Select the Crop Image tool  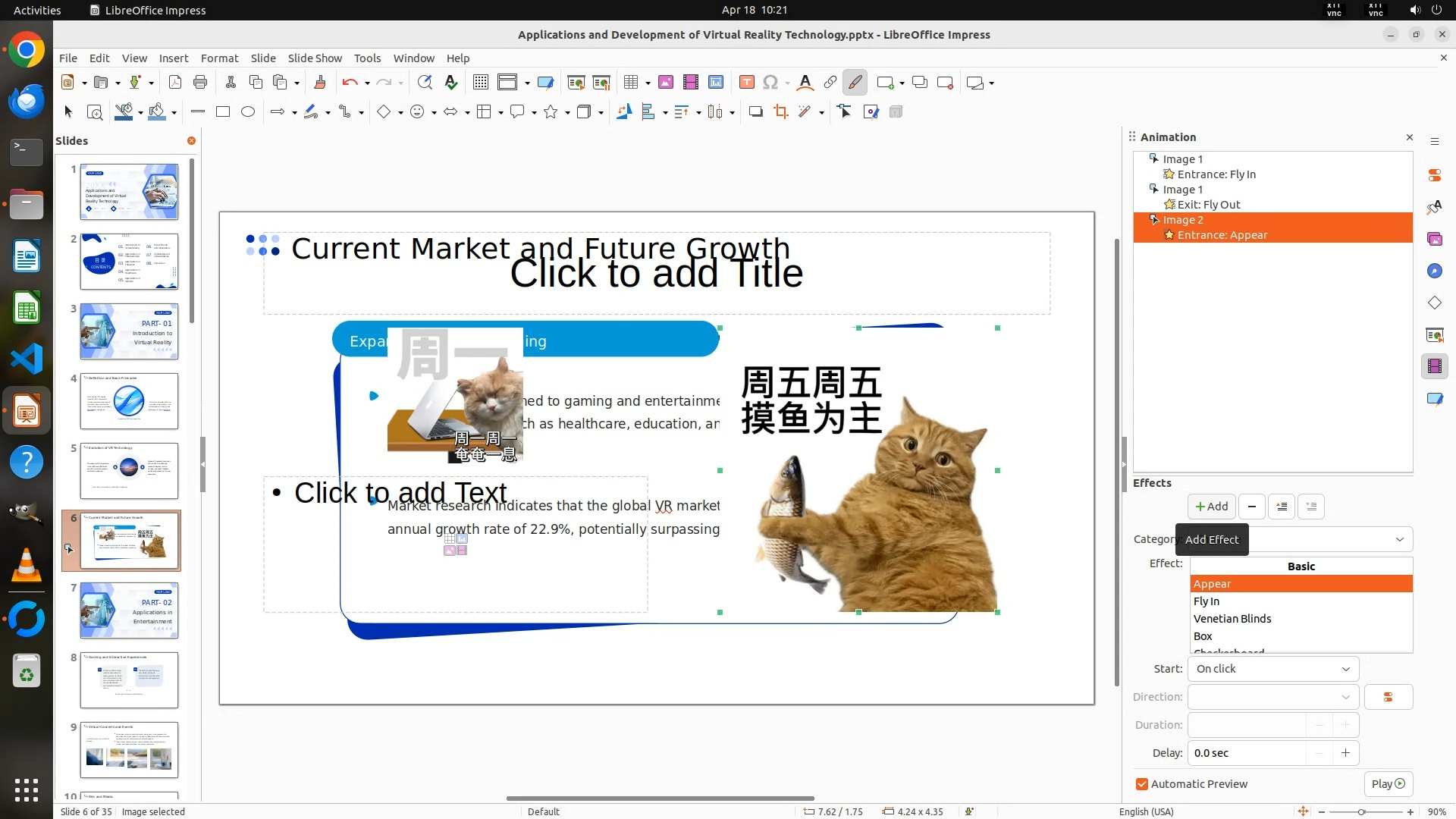780,112
